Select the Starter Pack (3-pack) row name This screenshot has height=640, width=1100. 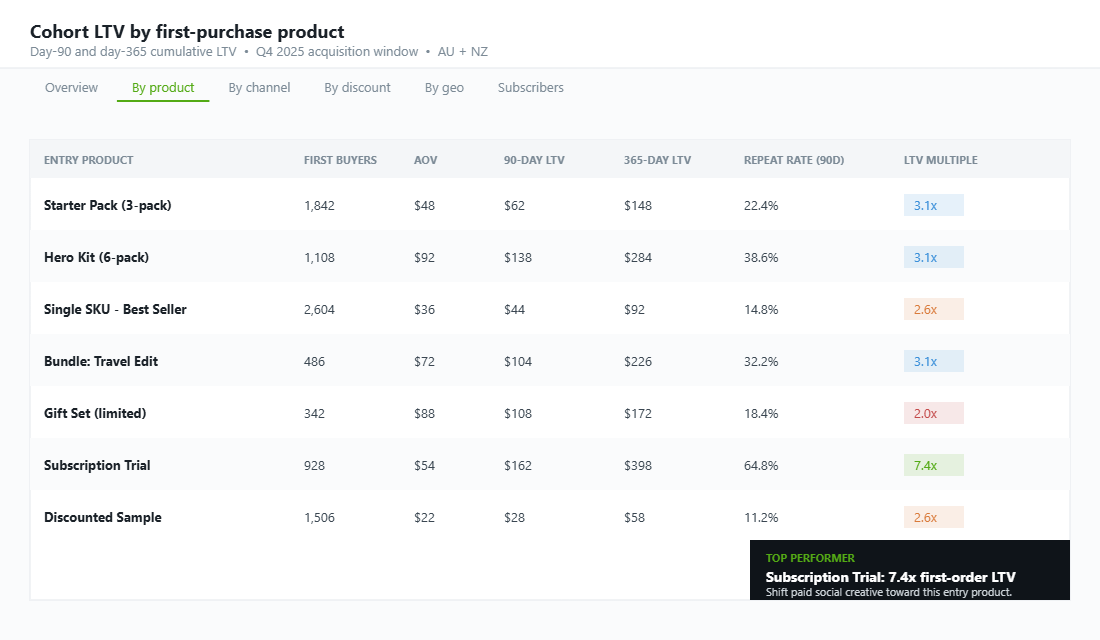click(107, 206)
